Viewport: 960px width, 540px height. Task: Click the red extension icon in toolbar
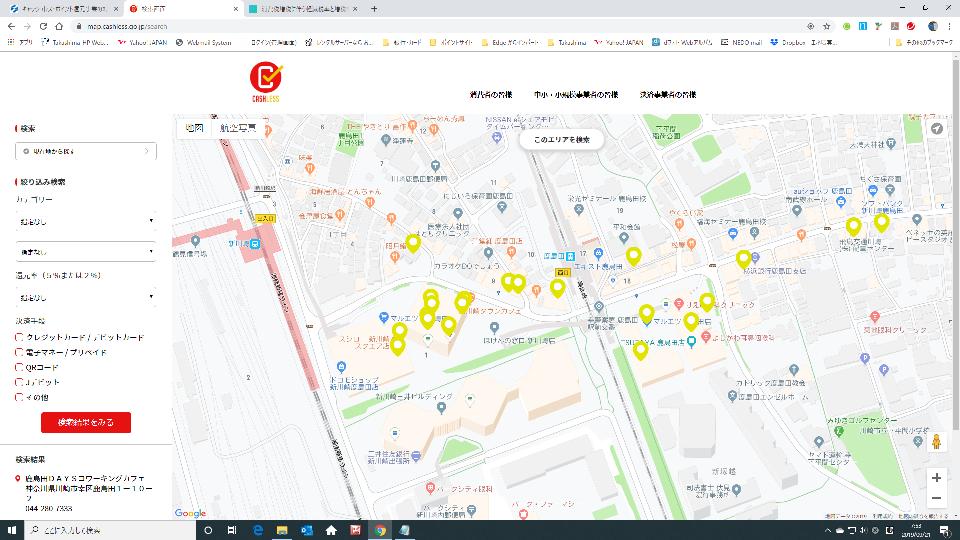click(910, 26)
